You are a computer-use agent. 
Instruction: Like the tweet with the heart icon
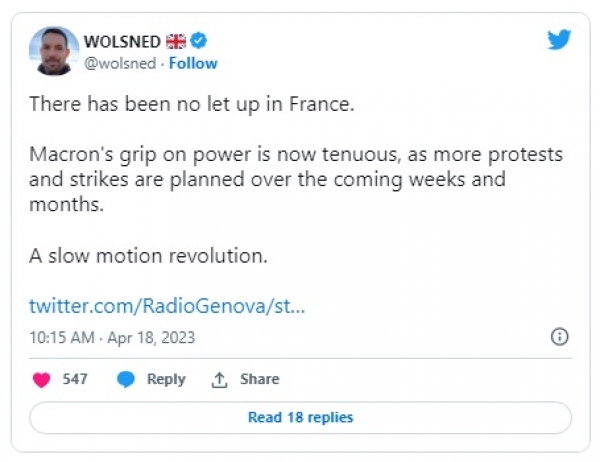[x=42, y=380]
